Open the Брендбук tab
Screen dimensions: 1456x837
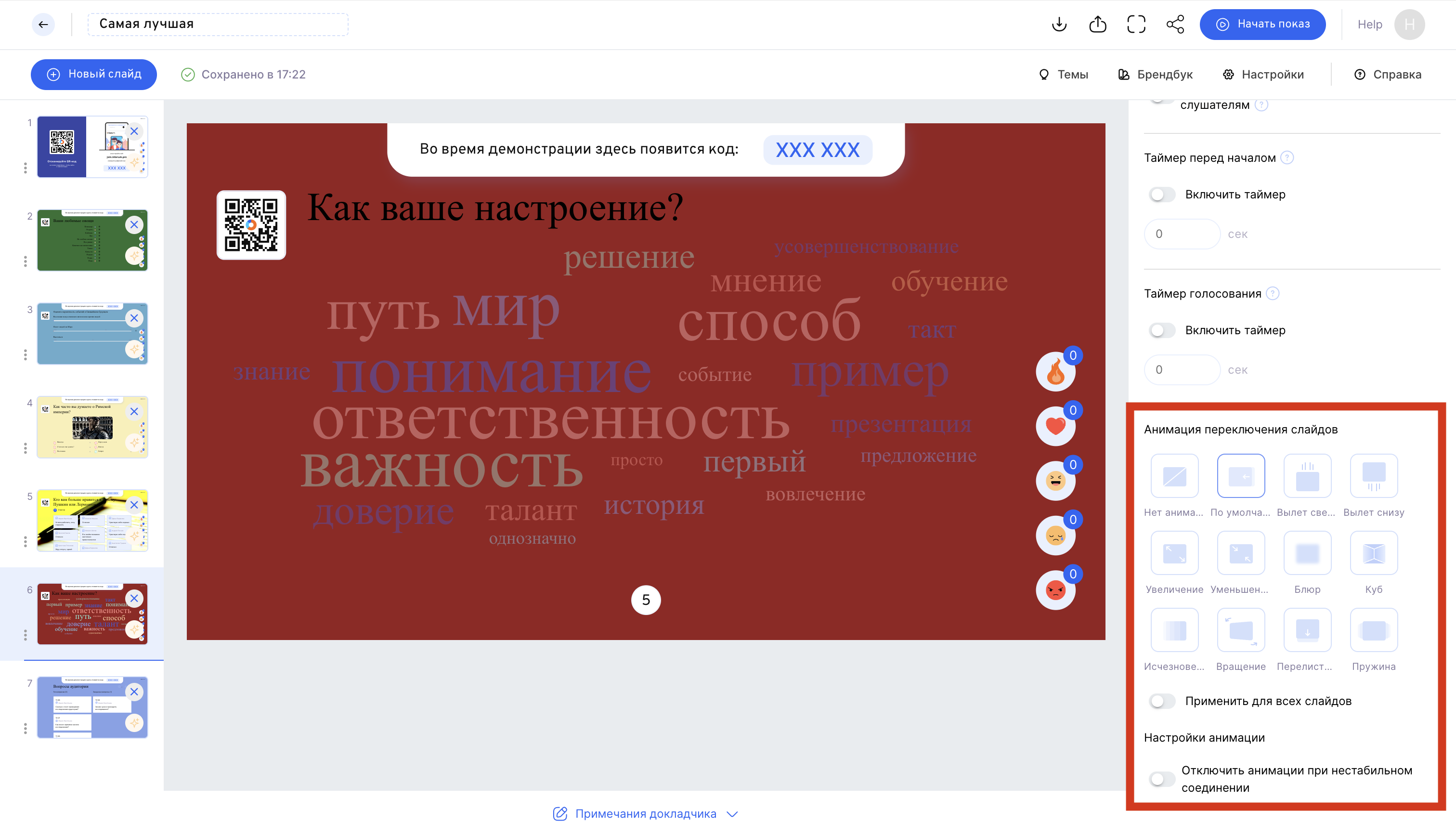click(x=1156, y=74)
